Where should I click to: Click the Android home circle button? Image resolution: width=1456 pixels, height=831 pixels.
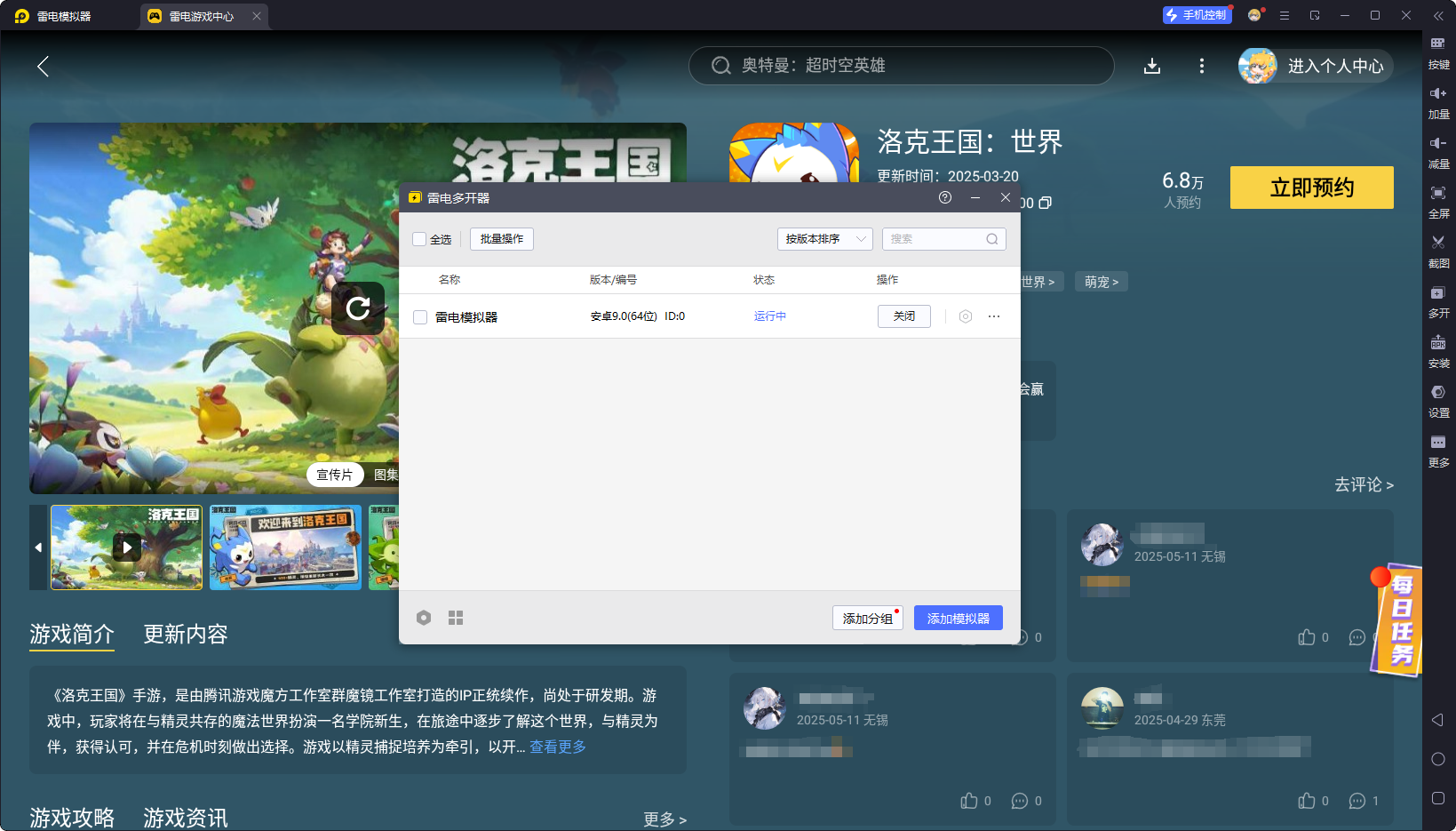[x=1438, y=759]
